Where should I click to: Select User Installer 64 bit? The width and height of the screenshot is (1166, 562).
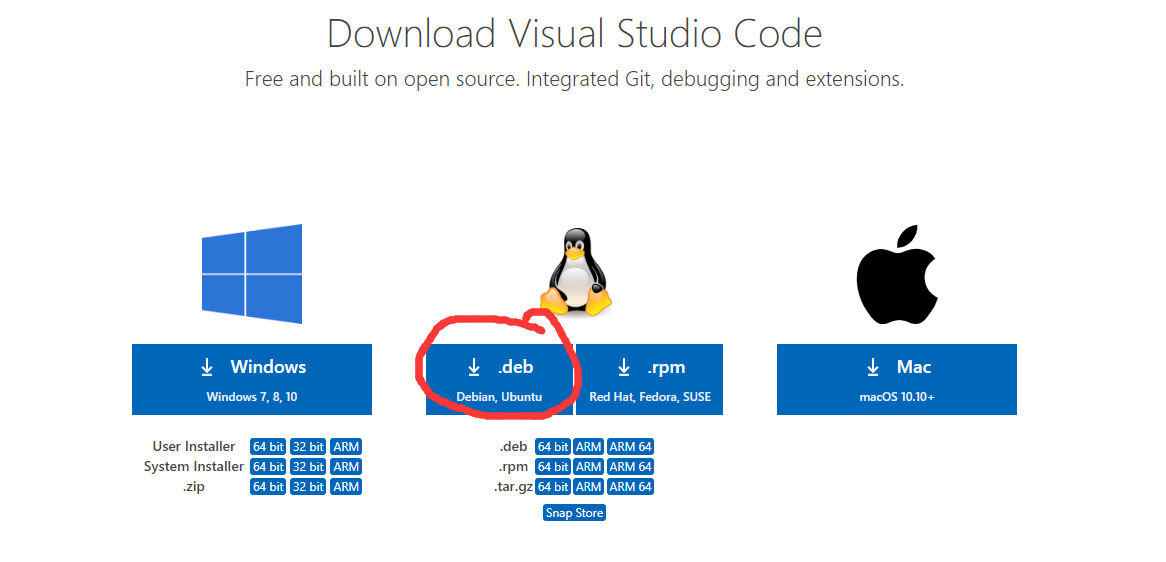tap(268, 447)
